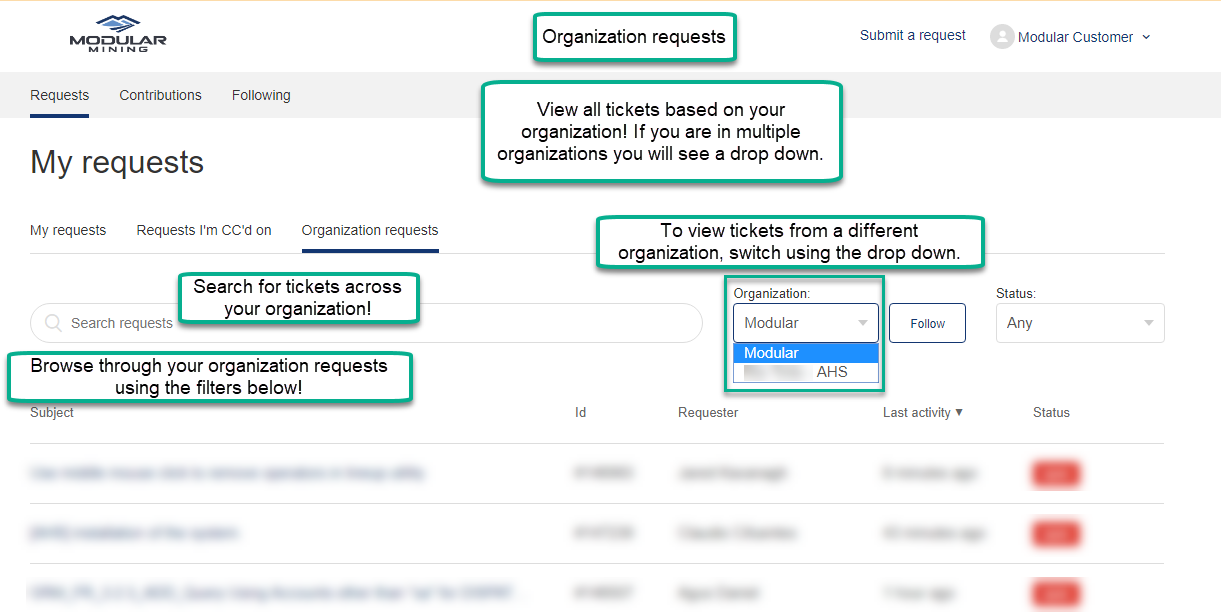Click the Id column header
The image size is (1221, 615).
tap(581, 412)
